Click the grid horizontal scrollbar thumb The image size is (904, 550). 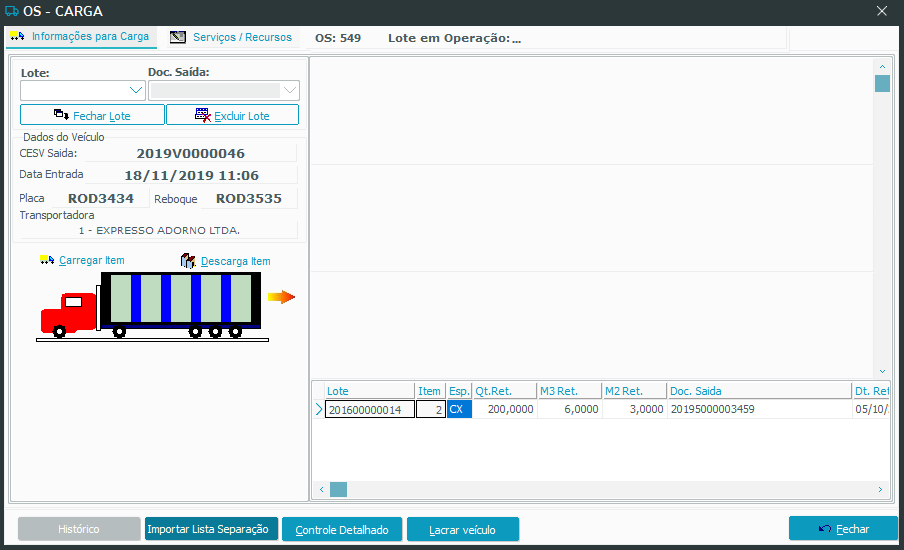coord(338,489)
